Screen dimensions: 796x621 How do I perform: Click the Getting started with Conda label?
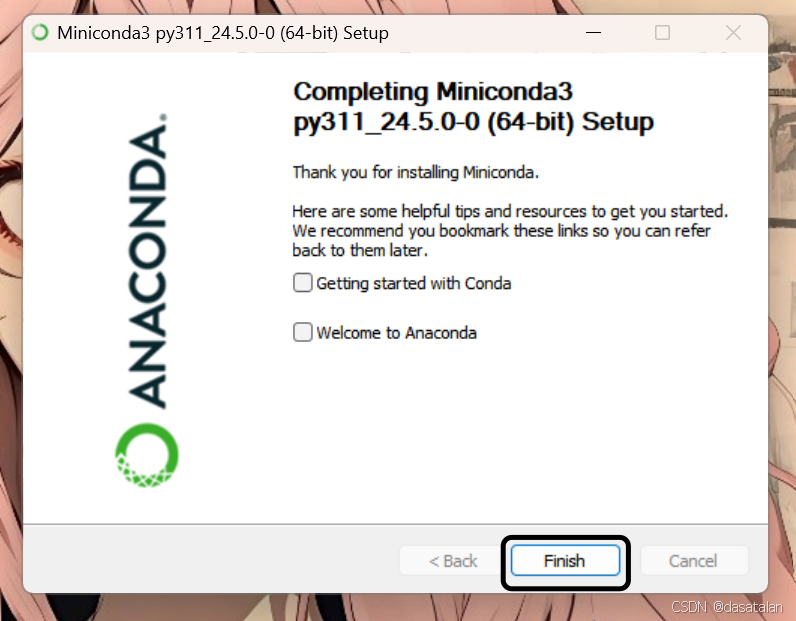click(414, 283)
